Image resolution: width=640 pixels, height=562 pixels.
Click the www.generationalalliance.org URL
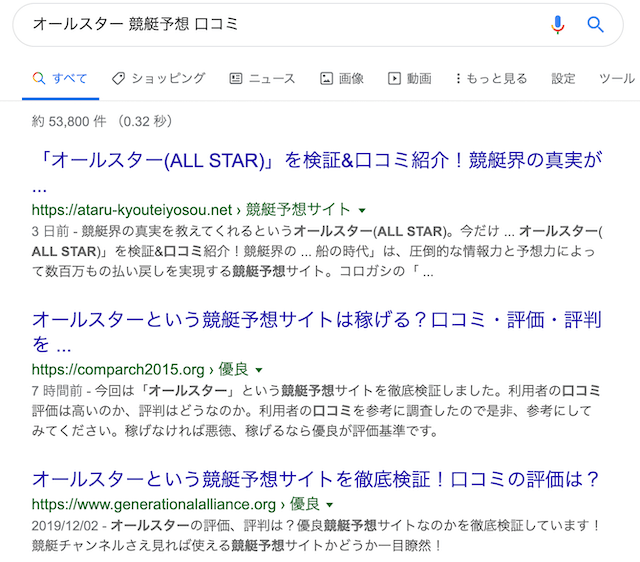[x=154, y=504]
